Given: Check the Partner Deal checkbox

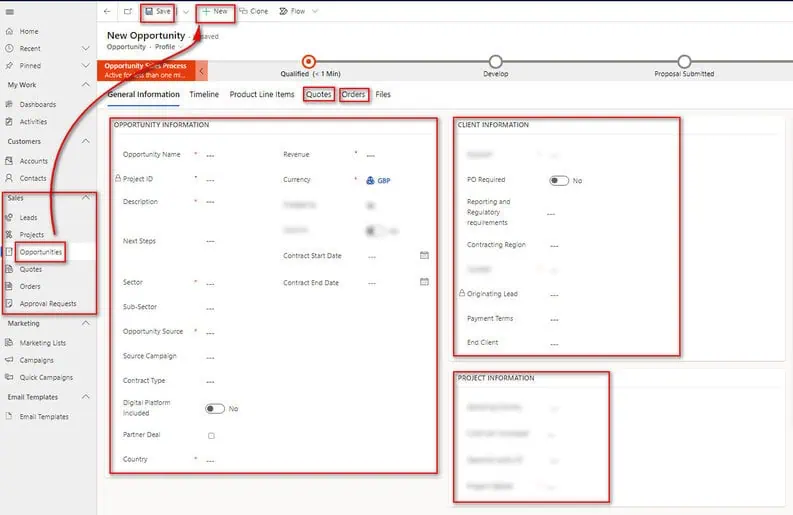Looking at the screenshot, I should pos(211,436).
